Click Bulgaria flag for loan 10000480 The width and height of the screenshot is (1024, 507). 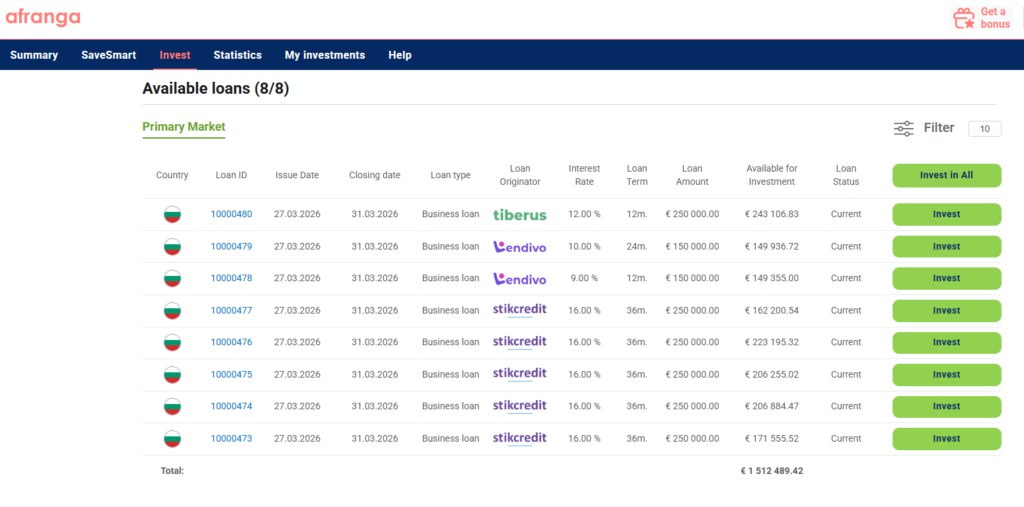172,214
